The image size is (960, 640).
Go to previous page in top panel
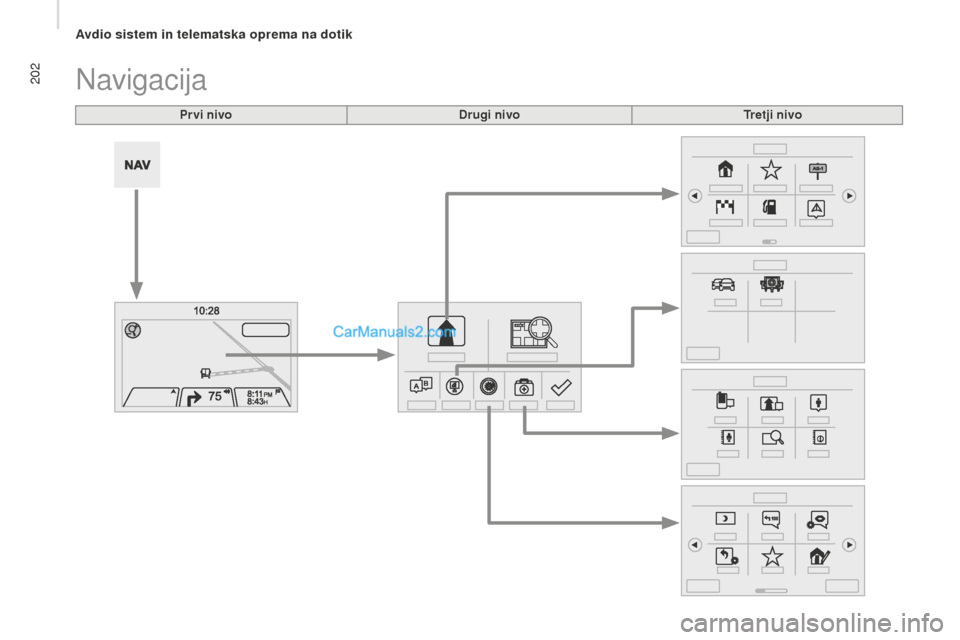(x=694, y=196)
